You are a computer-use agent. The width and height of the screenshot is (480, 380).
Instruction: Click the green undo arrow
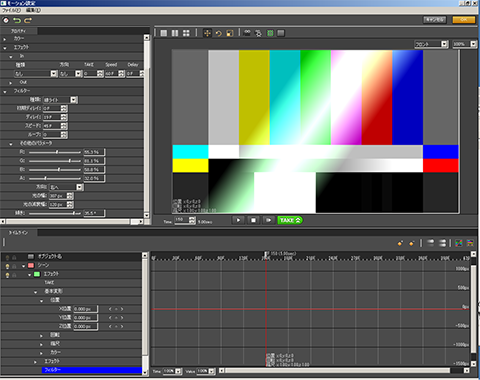pyautogui.click(x=17, y=20)
